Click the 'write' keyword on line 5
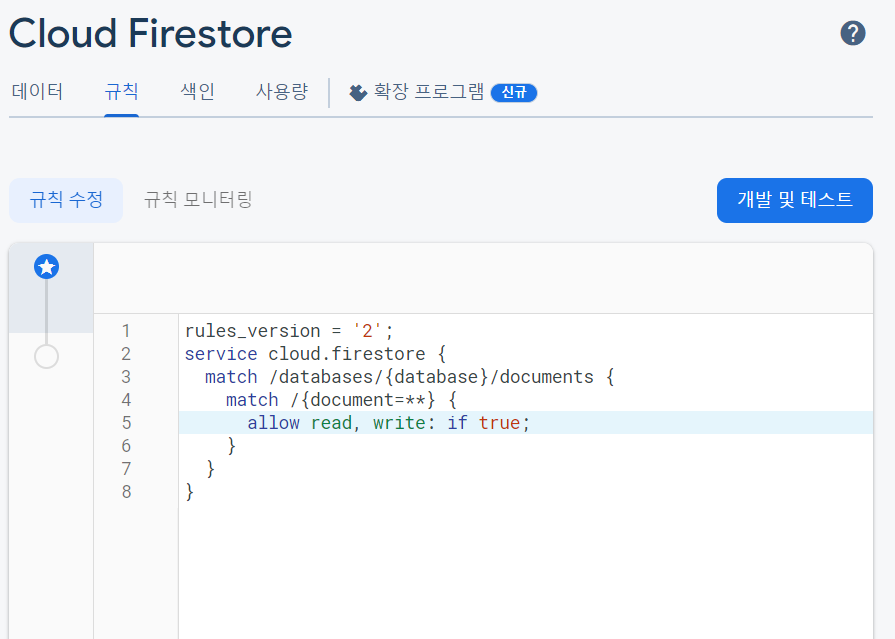 pos(400,423)
